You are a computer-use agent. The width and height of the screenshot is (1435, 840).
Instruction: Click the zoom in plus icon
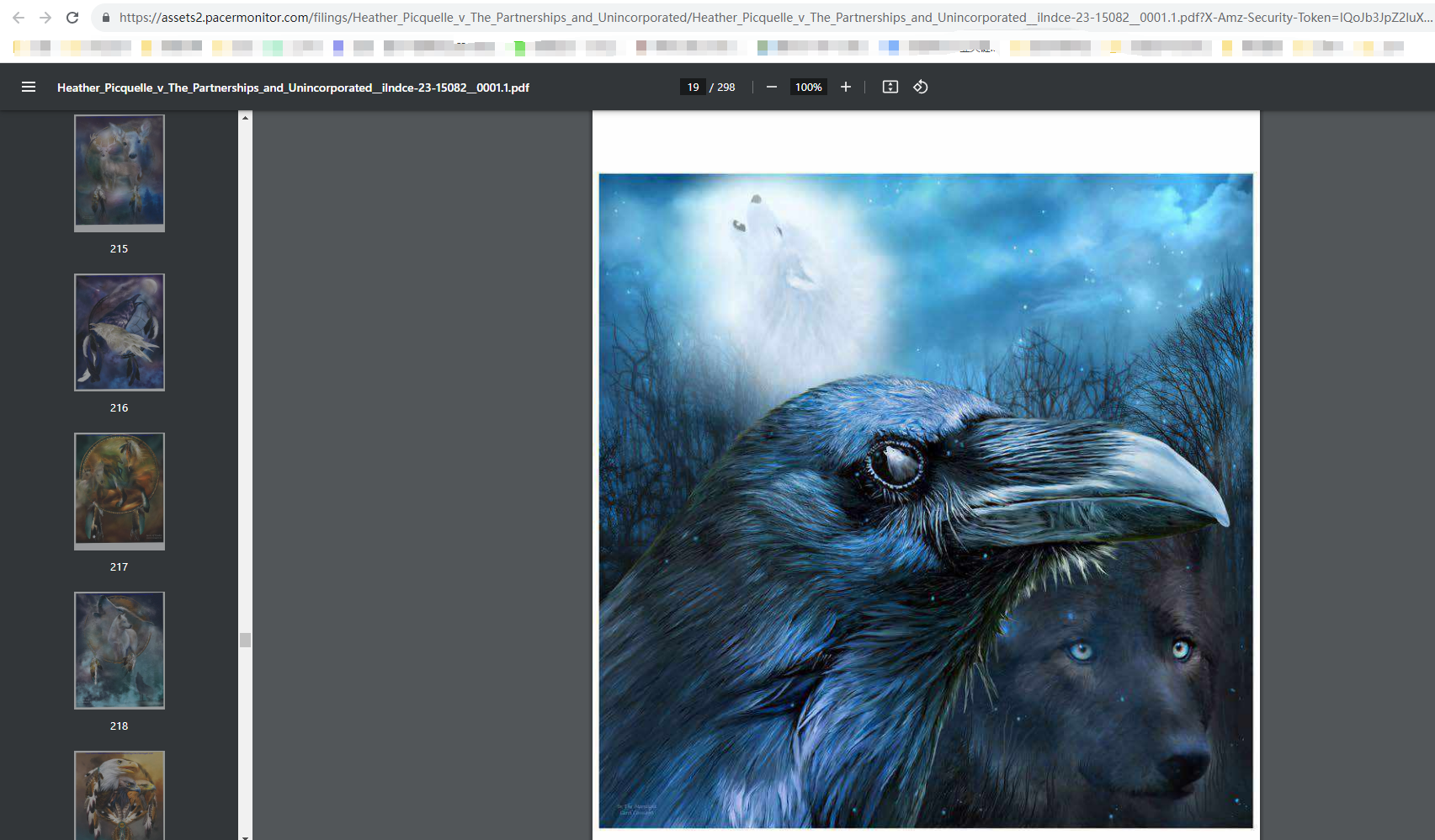click(x=846, y=87)
